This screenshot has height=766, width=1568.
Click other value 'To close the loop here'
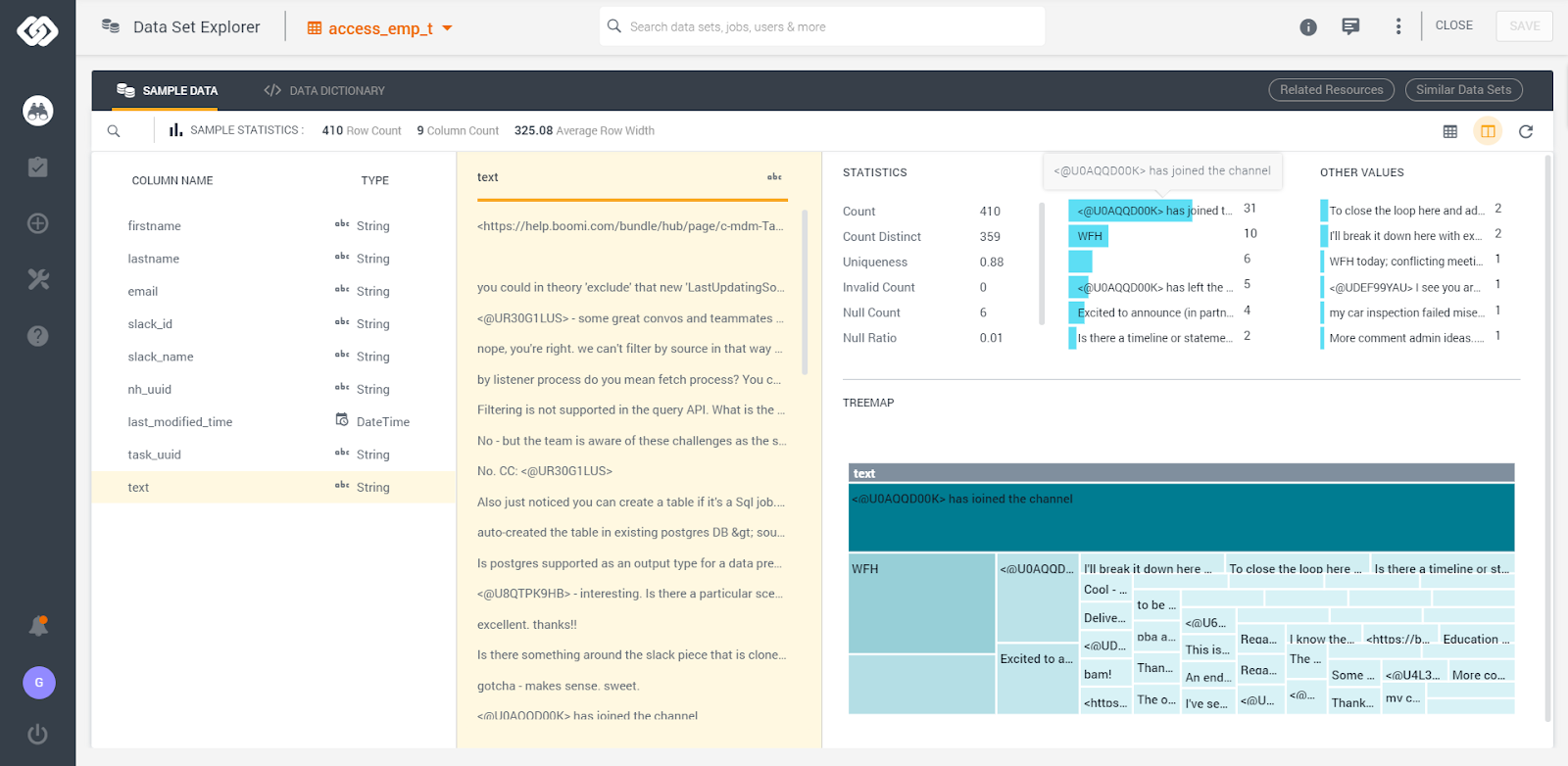[x=1405, y=211]
